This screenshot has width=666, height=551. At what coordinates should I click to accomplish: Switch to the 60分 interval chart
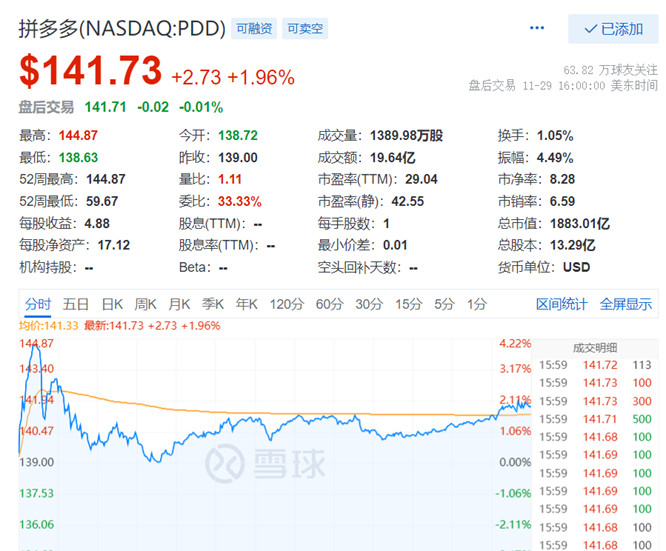329,304
